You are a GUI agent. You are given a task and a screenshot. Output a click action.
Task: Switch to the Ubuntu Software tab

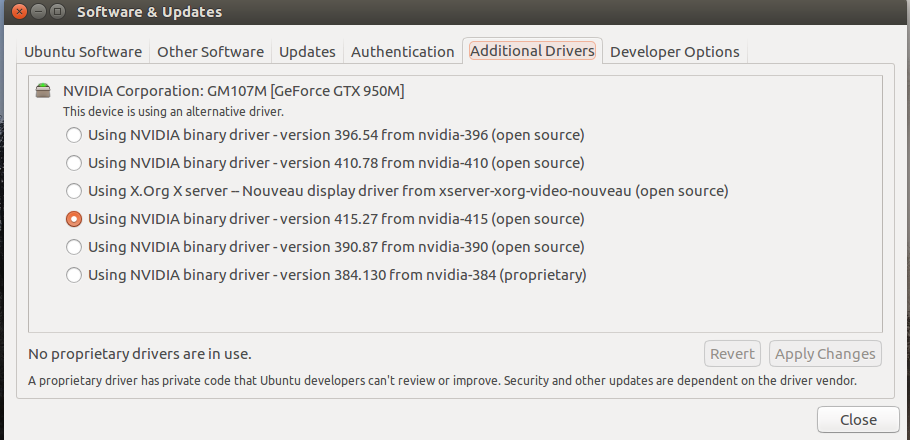tap(83, 52)
